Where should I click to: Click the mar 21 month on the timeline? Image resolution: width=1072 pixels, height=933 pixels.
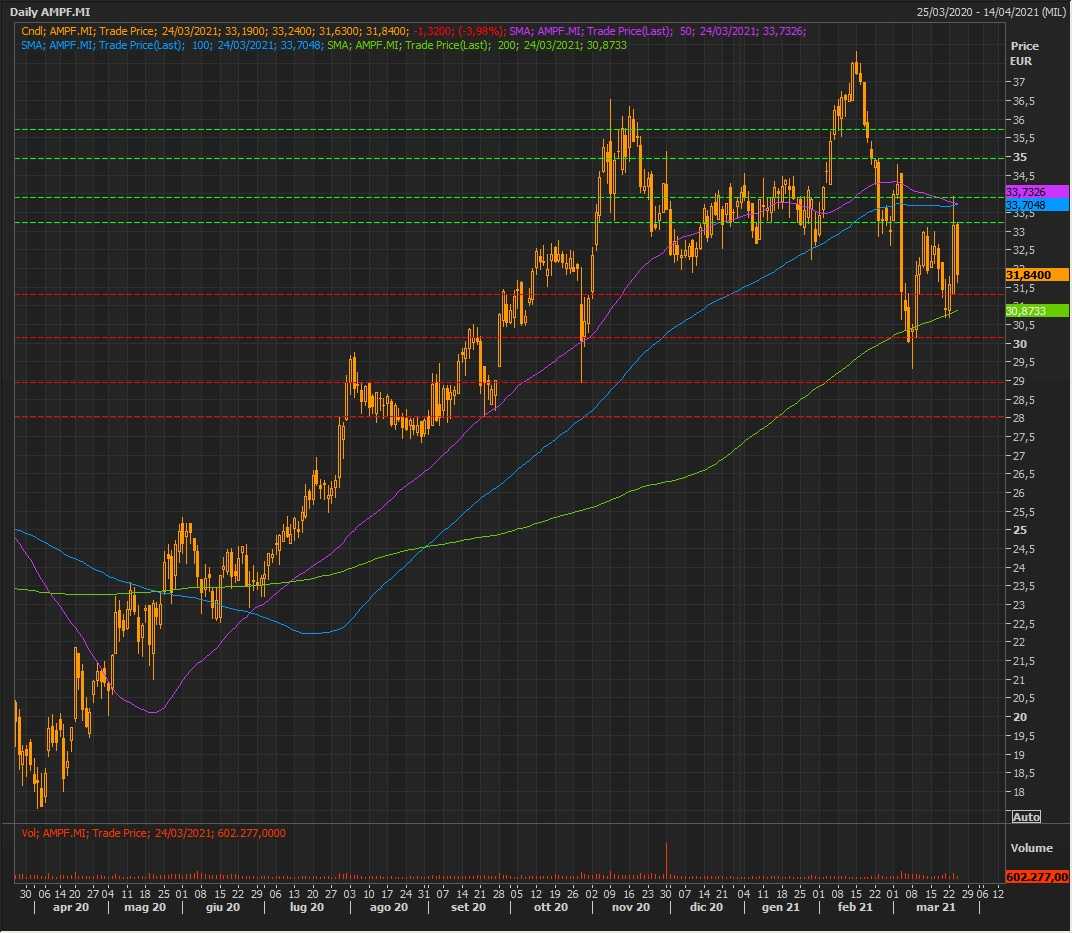[936, 907]
